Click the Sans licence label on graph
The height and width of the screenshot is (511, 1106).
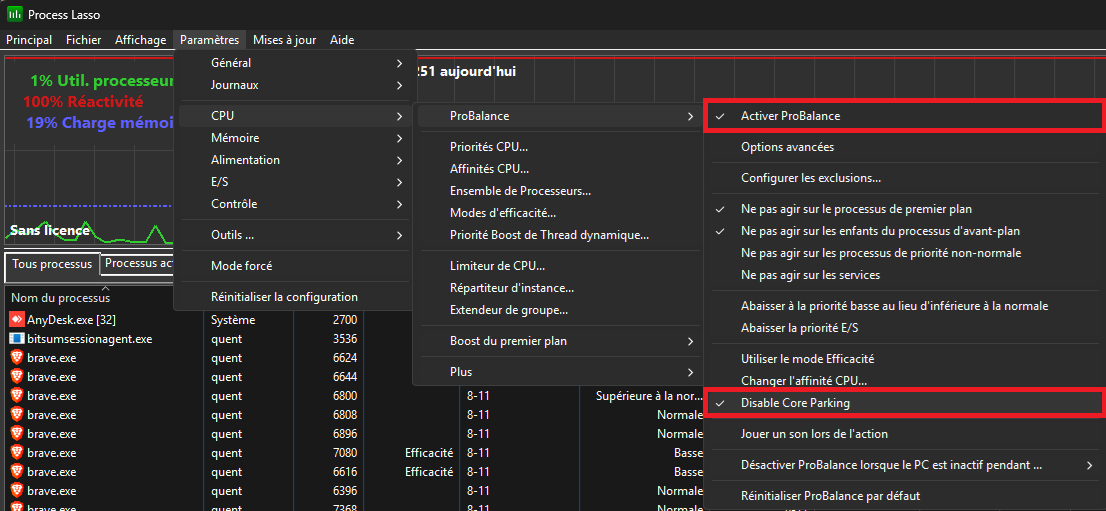pyautogui.click(x=49, y=230)
